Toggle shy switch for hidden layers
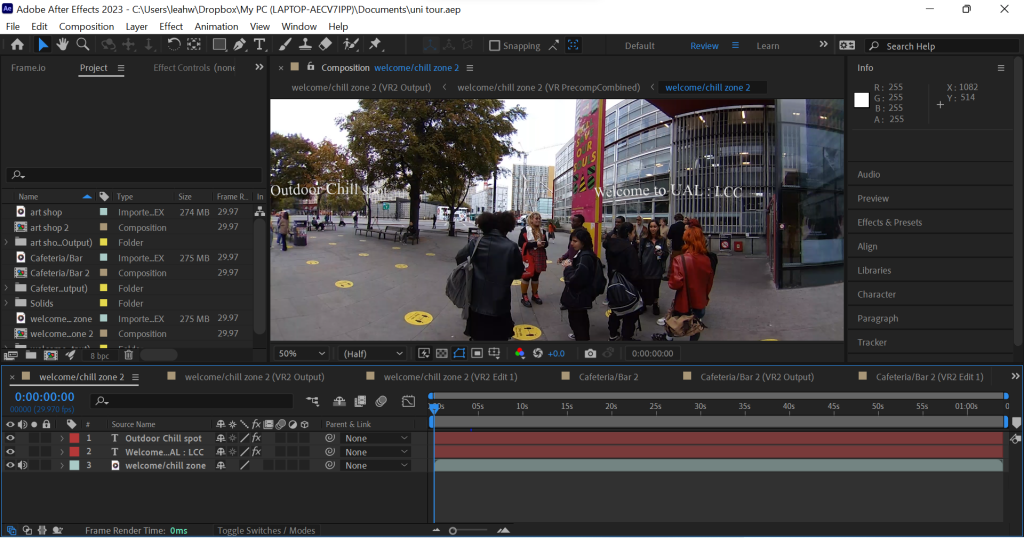1024x538 pixels. click(339, 401)
